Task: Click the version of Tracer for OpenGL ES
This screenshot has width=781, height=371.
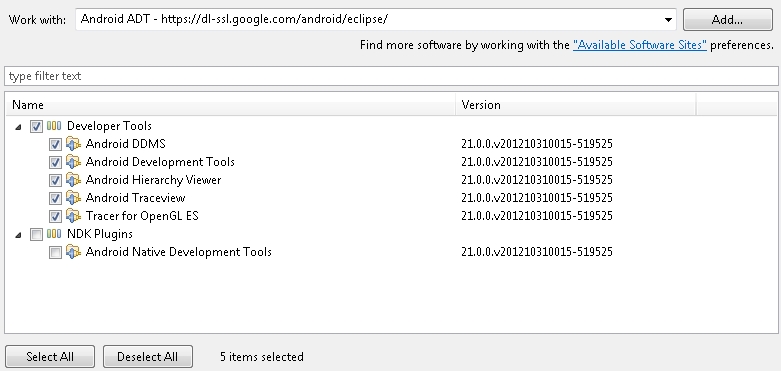Action: pyautogui.click(x=537, y=216)
